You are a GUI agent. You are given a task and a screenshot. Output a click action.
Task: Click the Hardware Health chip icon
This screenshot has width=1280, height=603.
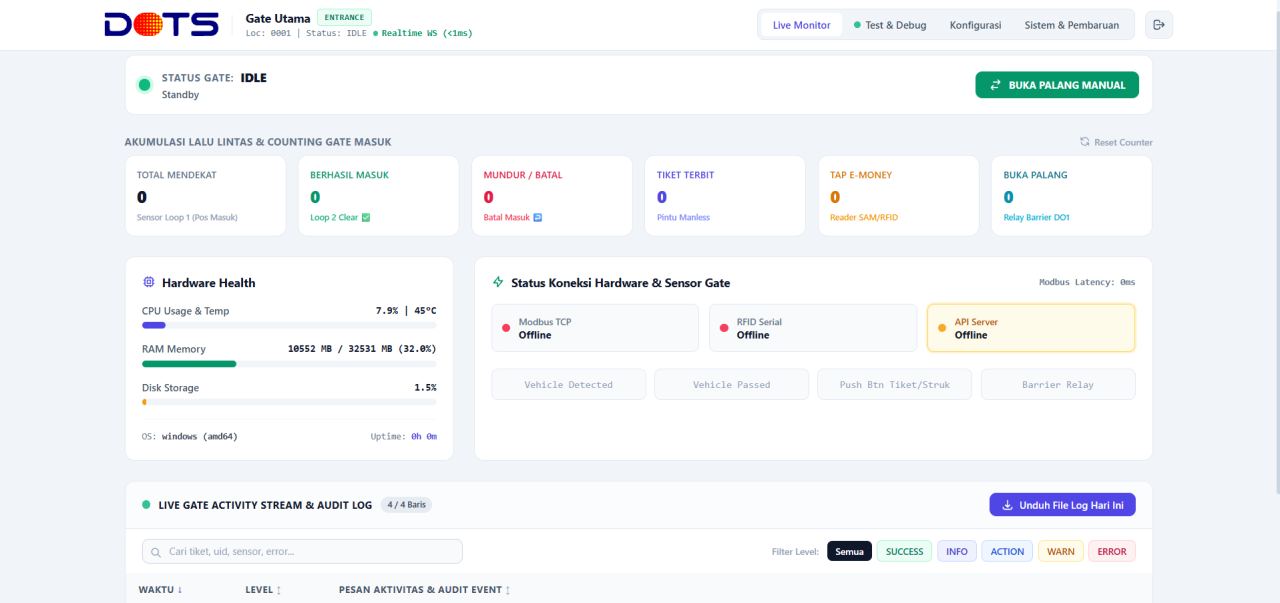149,283
